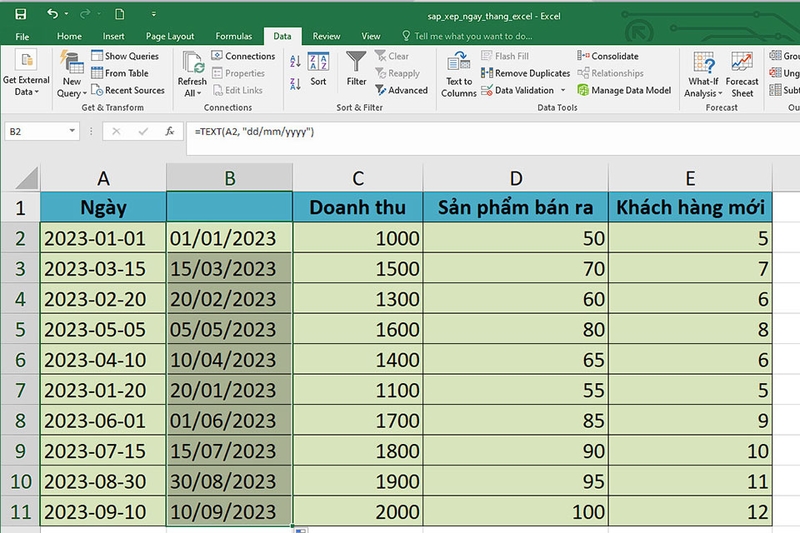Switch to the Review tab
800x533 pixels.
[327, 36]
